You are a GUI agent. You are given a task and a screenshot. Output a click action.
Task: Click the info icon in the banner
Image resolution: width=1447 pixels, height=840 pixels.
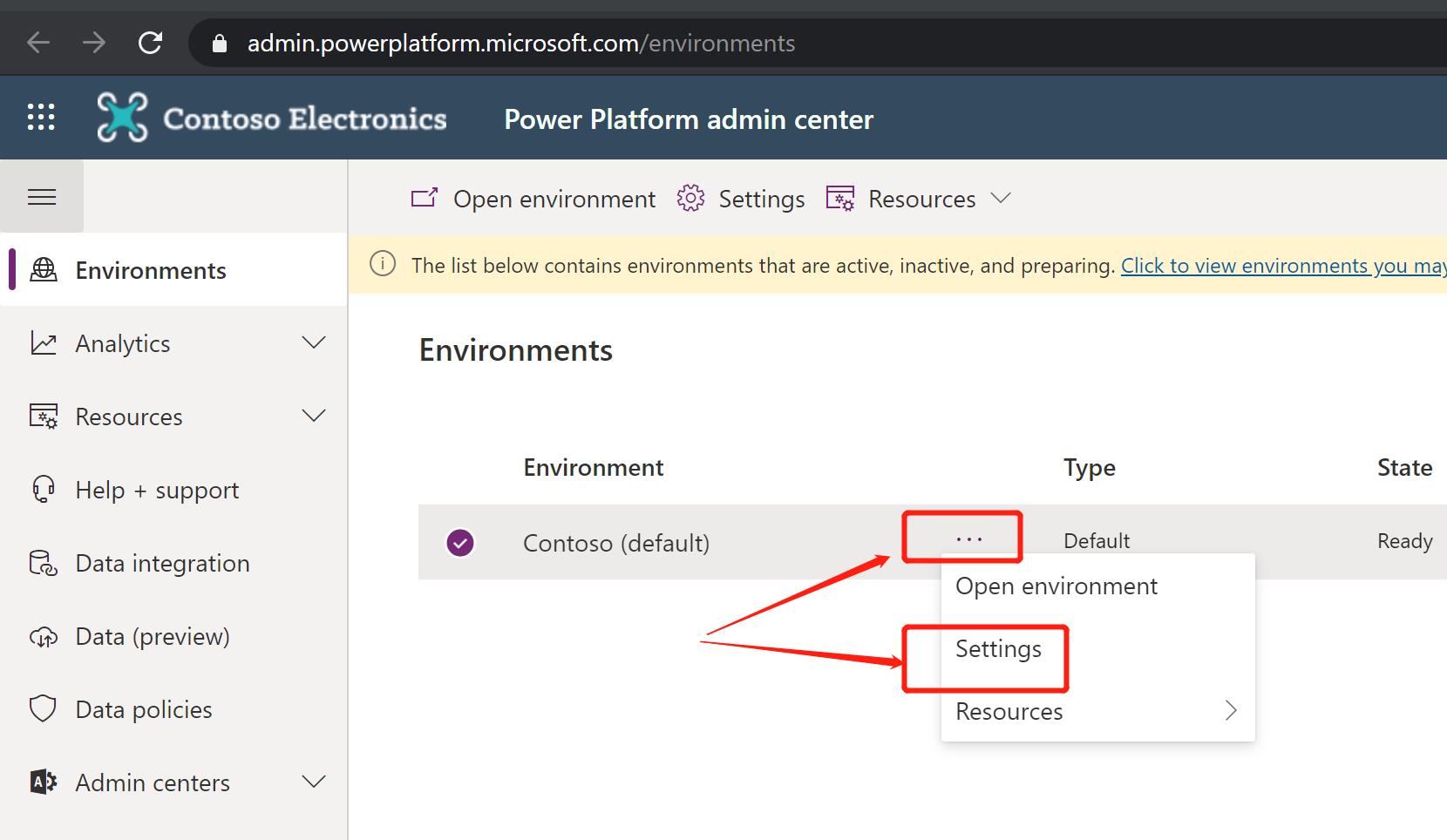tap(383, 263)
